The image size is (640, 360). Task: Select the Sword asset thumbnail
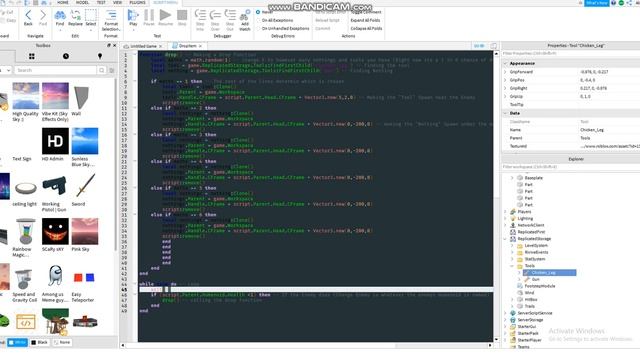coord(85,187)
